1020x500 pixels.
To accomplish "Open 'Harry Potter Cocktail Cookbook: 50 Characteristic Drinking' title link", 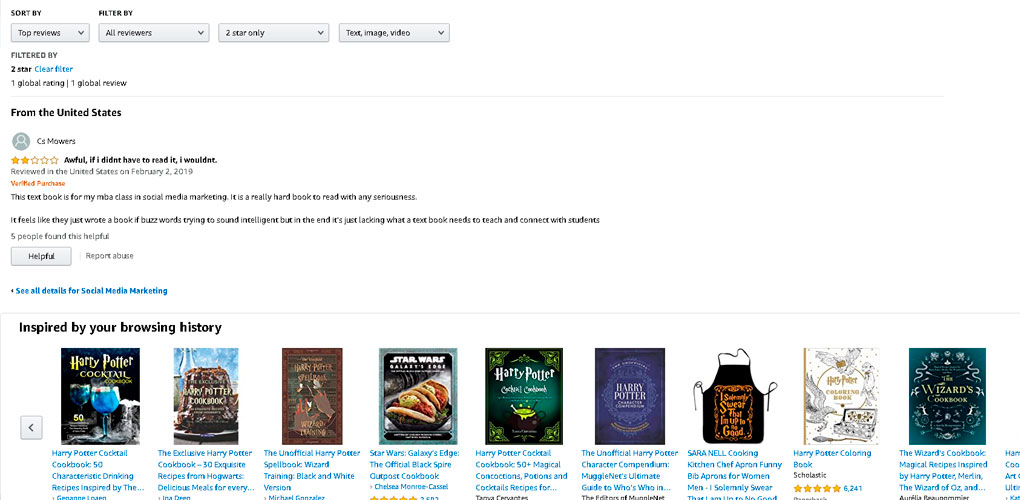I will tap(98, 470).
